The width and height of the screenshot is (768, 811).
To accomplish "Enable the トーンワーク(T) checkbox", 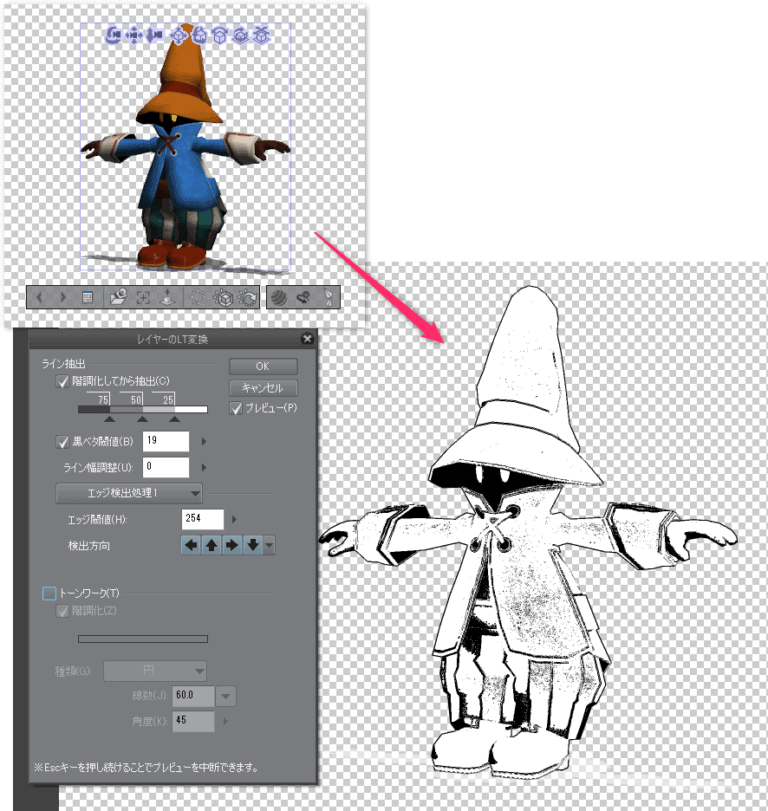I will tap(49, 593).
